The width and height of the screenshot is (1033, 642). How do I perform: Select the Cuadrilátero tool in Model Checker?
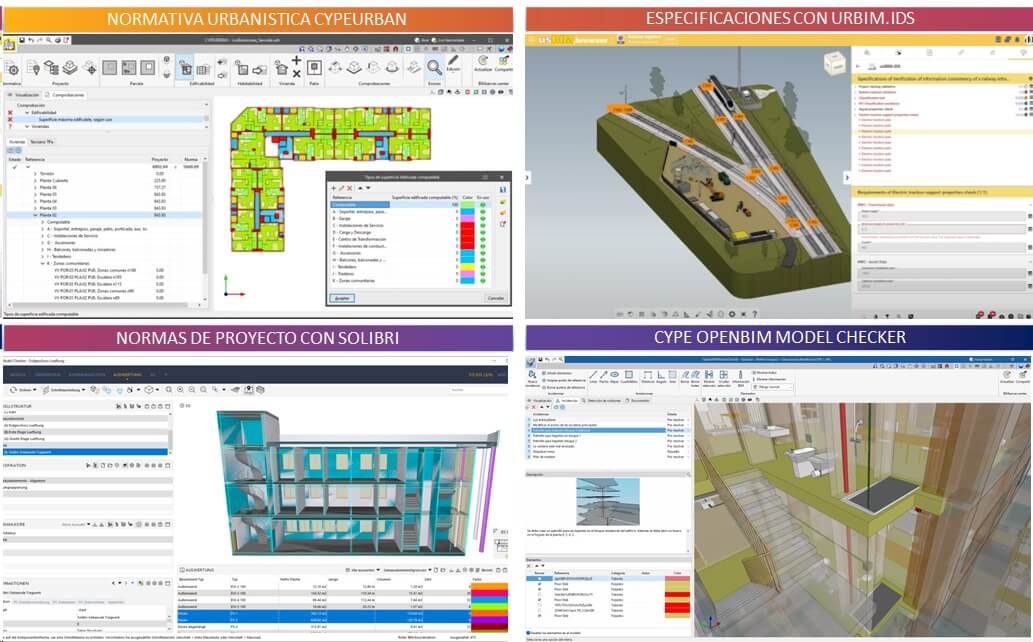tap(628, 374)
